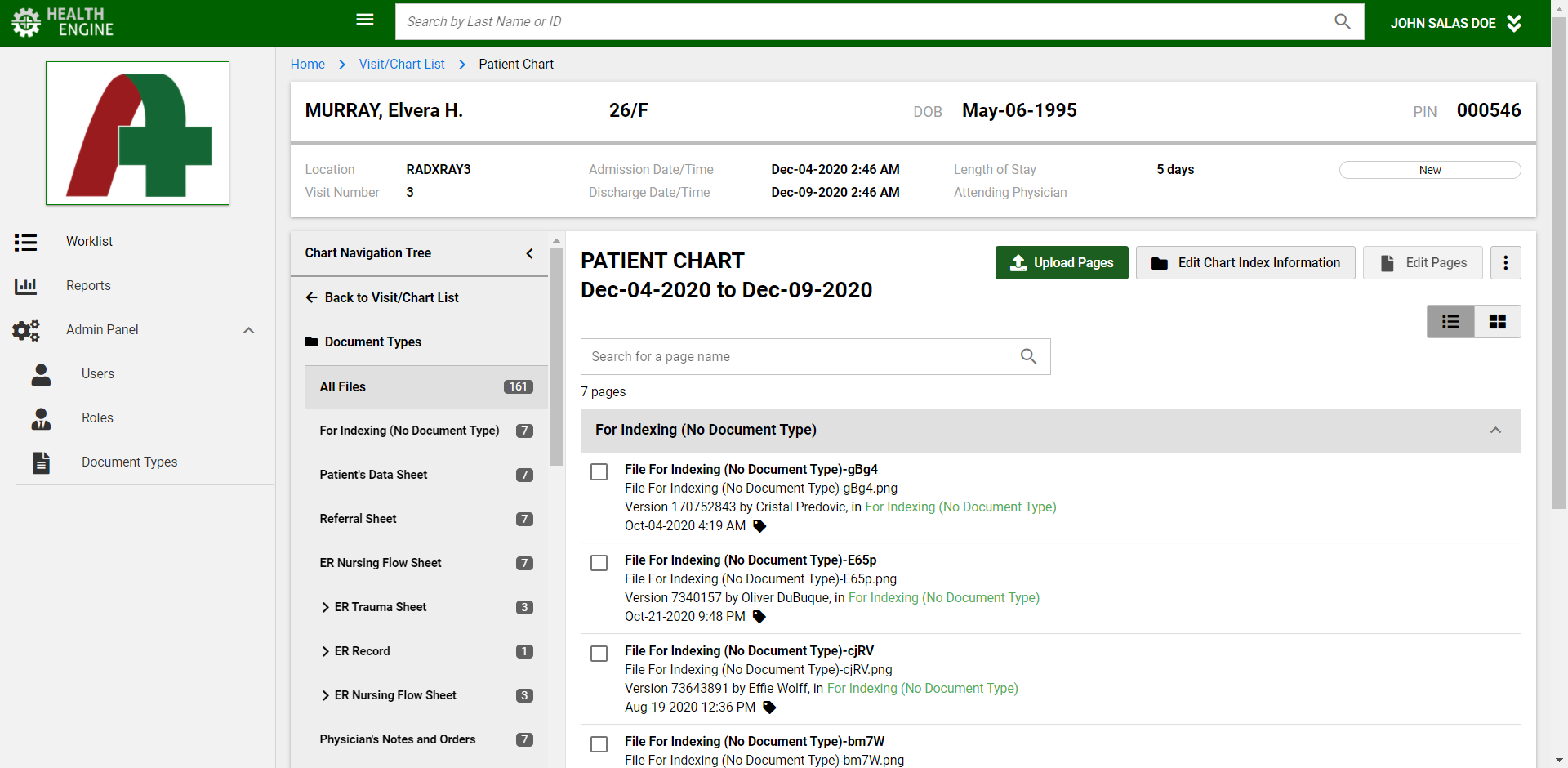The height and width of the screenshot is (768, 1568).
Task: Switch to list view
Action: pos(1450,322)
